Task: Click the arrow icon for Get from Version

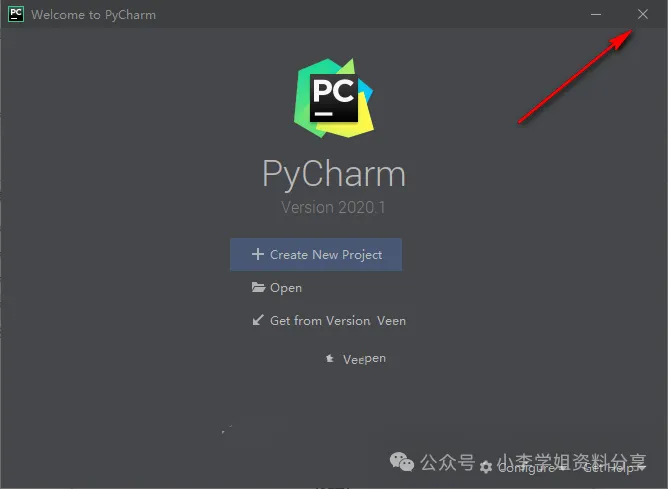Action: pyautogui.click(x=258, y=320)
